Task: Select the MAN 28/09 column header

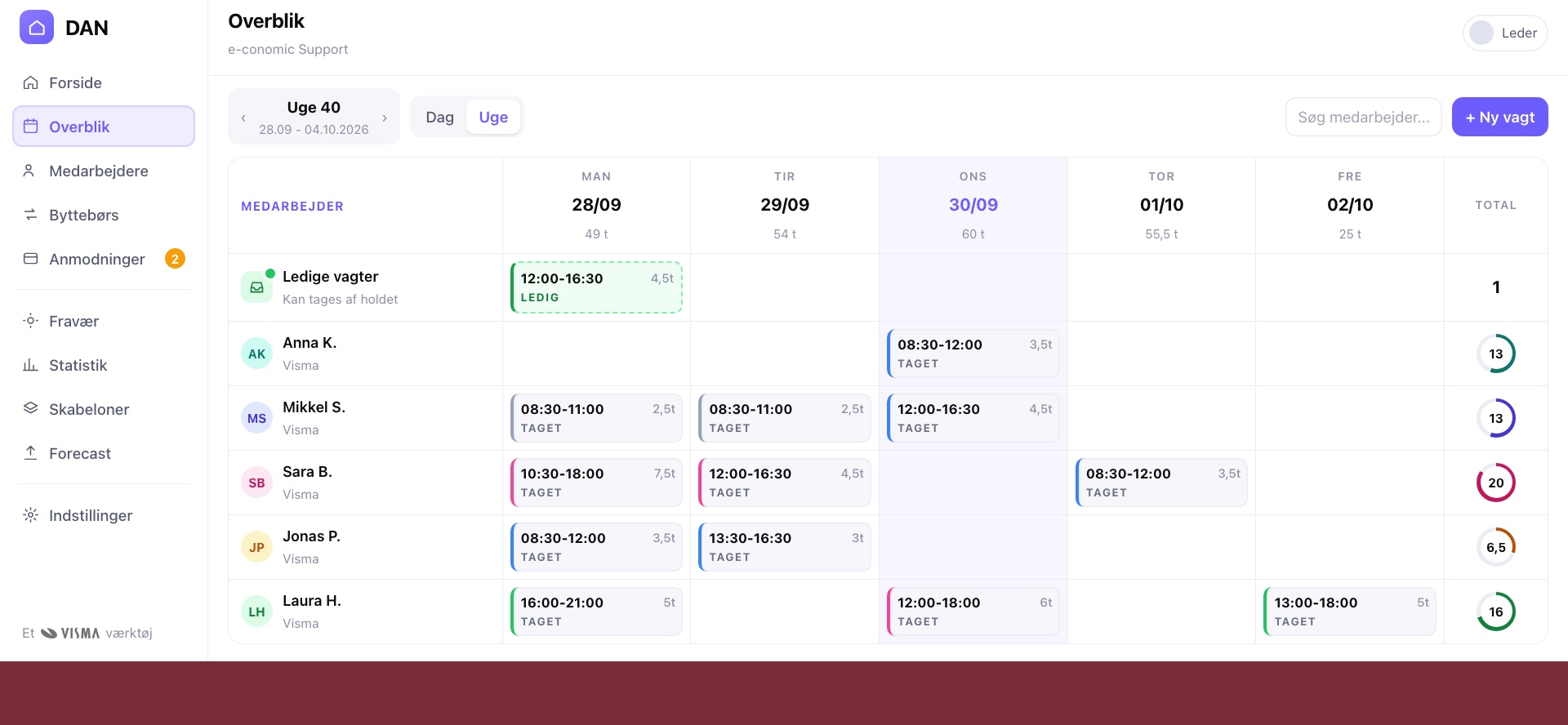Action: tap(596, 205)
